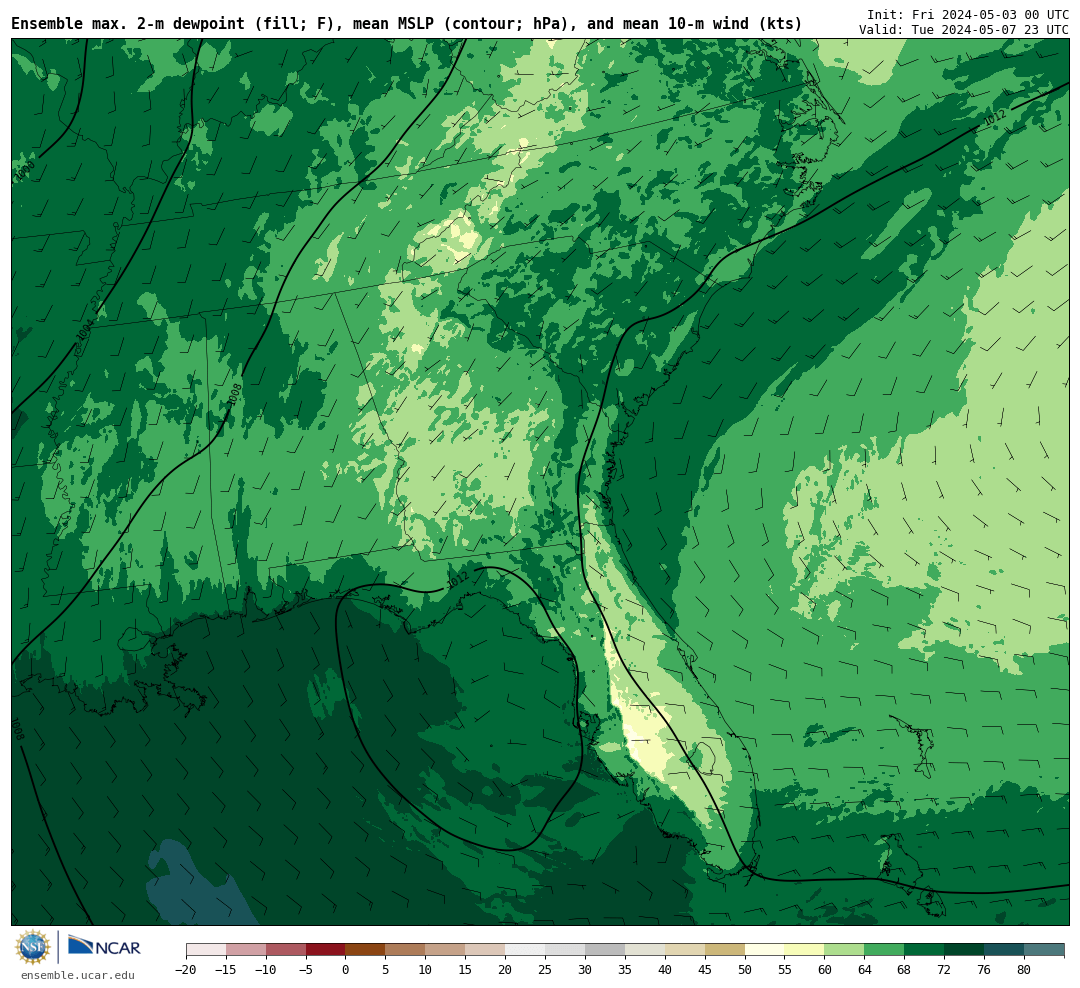Pick the 30 to 35 gray swatch

604,950
